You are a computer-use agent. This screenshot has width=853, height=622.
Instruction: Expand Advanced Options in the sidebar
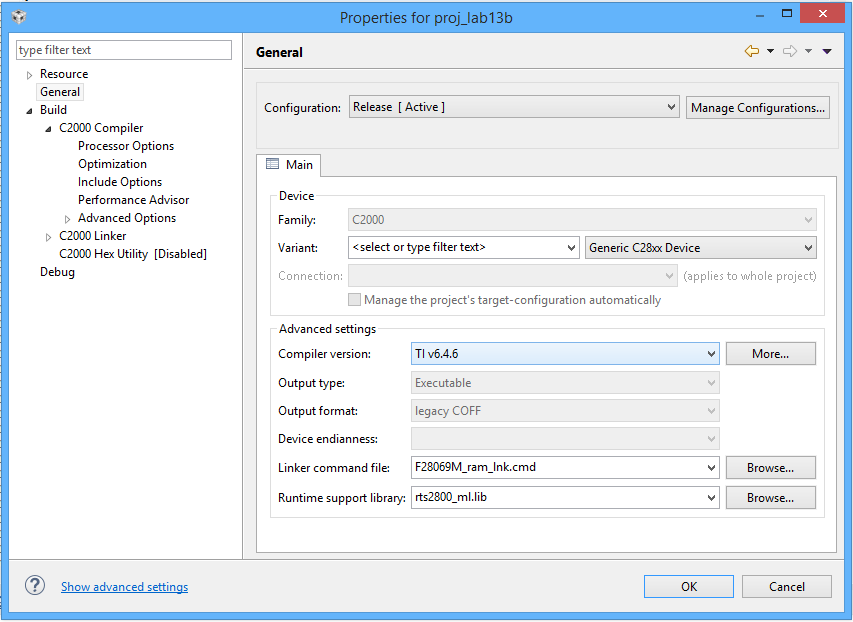(67, 217)
